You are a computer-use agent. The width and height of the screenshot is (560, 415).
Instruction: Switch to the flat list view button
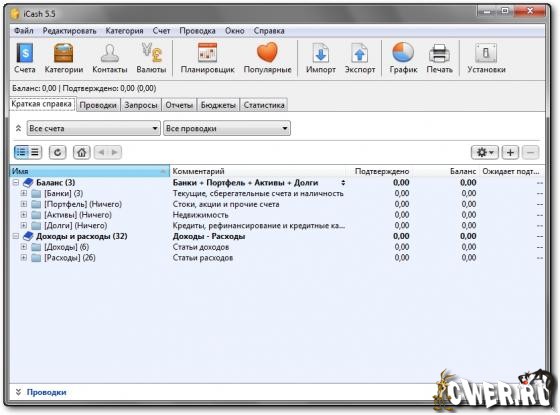coord(35,152)
